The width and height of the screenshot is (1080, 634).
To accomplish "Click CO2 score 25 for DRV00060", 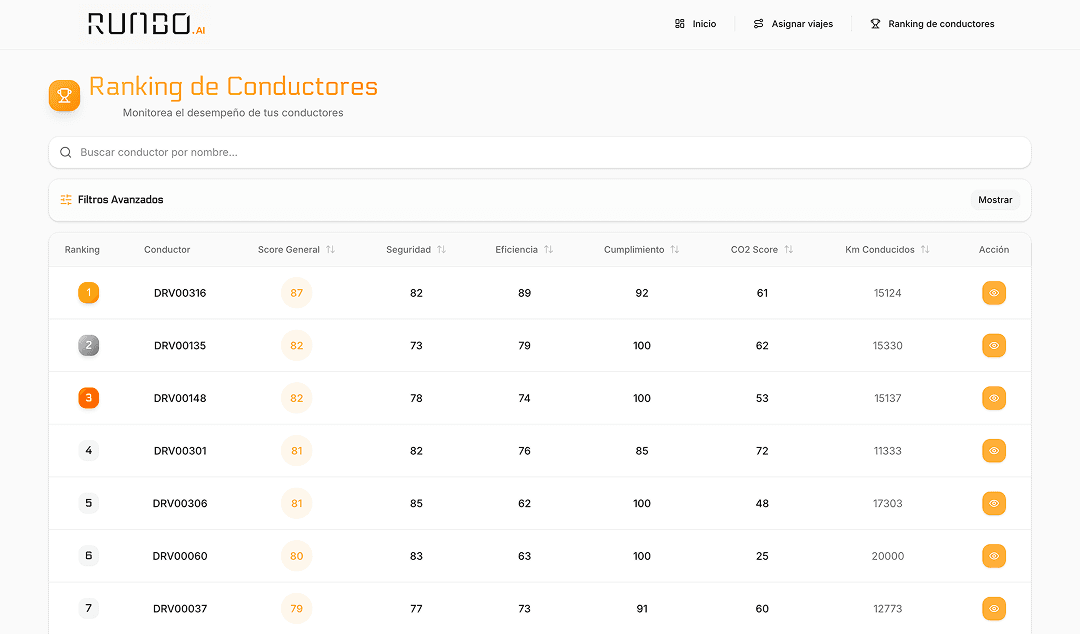I will click(x=762, y=556).
